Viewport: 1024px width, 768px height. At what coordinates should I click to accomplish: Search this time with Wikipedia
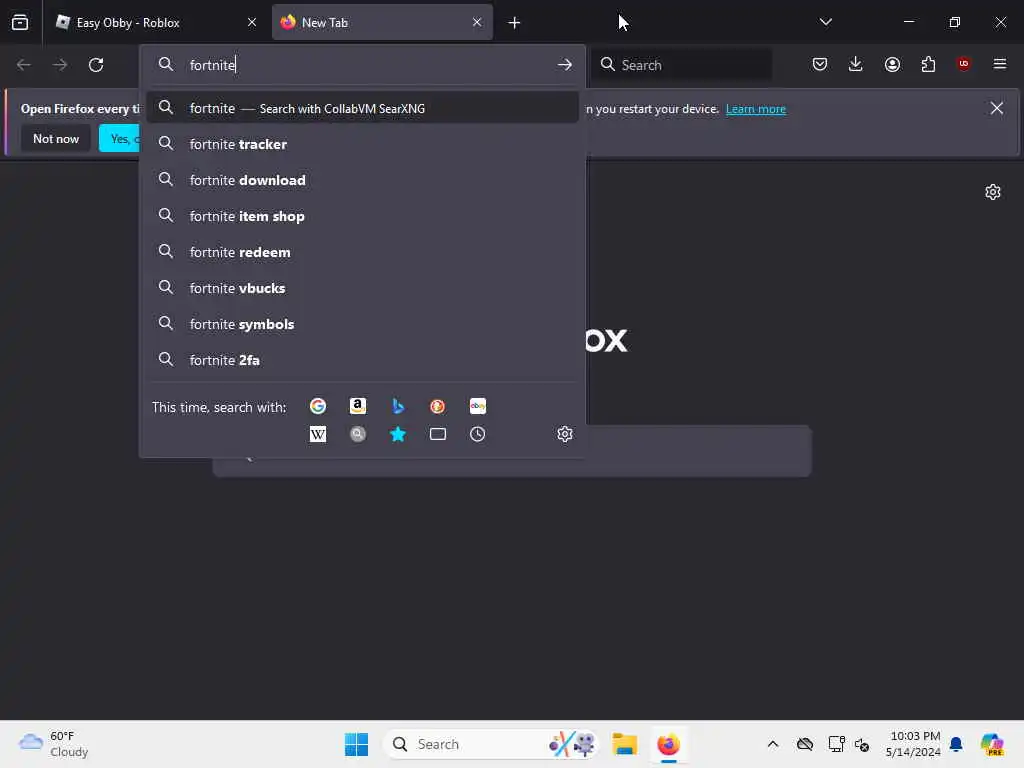click(x=317, y=434)
